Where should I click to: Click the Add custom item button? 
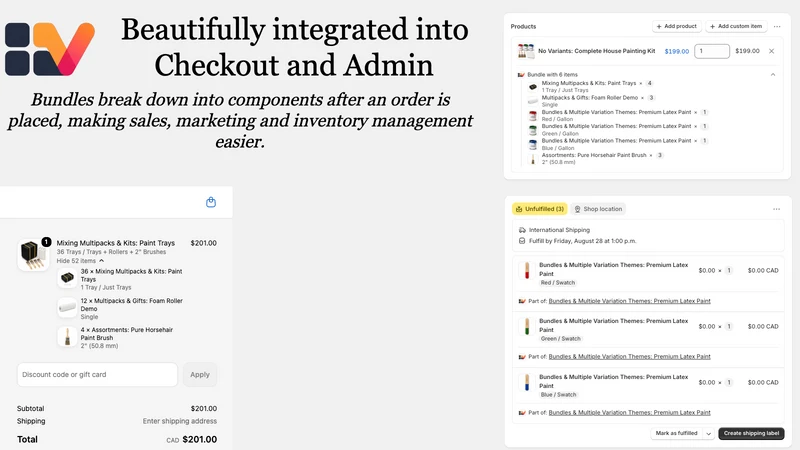click(x=736, y=26)
